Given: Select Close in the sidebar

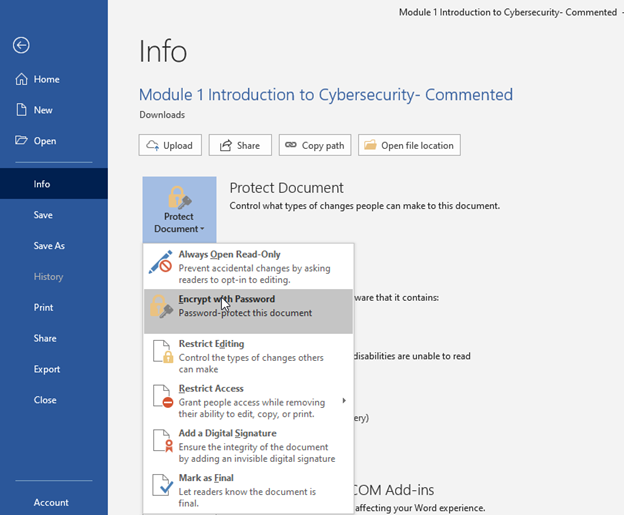Looking at the screenshot, I should pyautogui.click(x=54, y=400).
